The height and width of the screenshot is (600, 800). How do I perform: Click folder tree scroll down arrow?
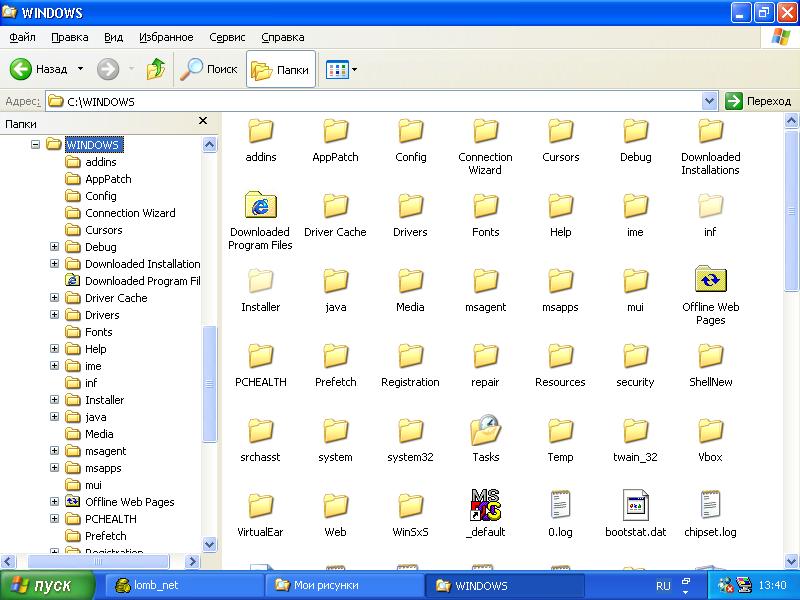pos(210,544)
